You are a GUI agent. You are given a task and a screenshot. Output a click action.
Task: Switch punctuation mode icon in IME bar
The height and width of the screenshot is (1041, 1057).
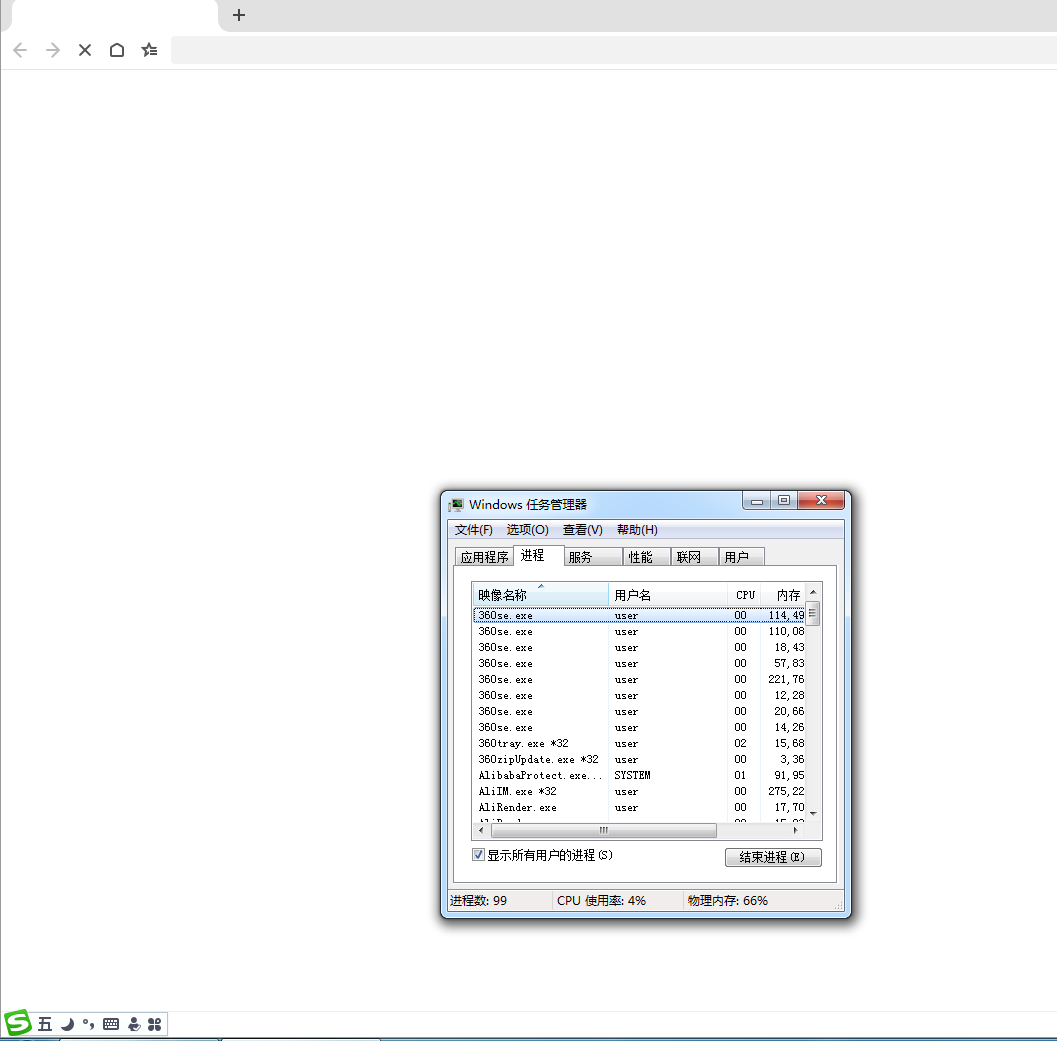pos(88,1024)
